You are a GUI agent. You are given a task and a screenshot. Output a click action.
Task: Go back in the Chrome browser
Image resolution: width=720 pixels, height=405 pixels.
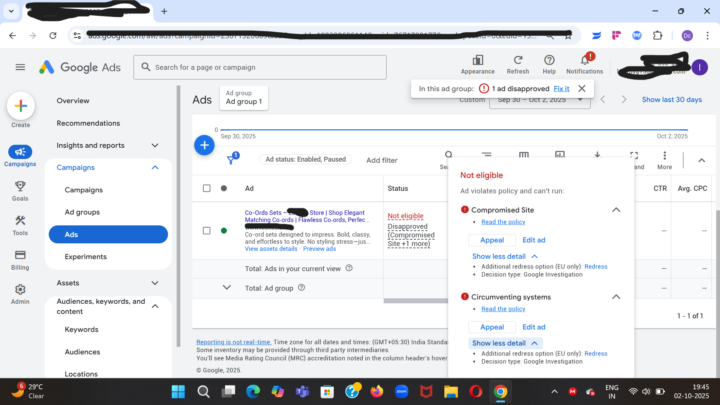tap(12, 35)
